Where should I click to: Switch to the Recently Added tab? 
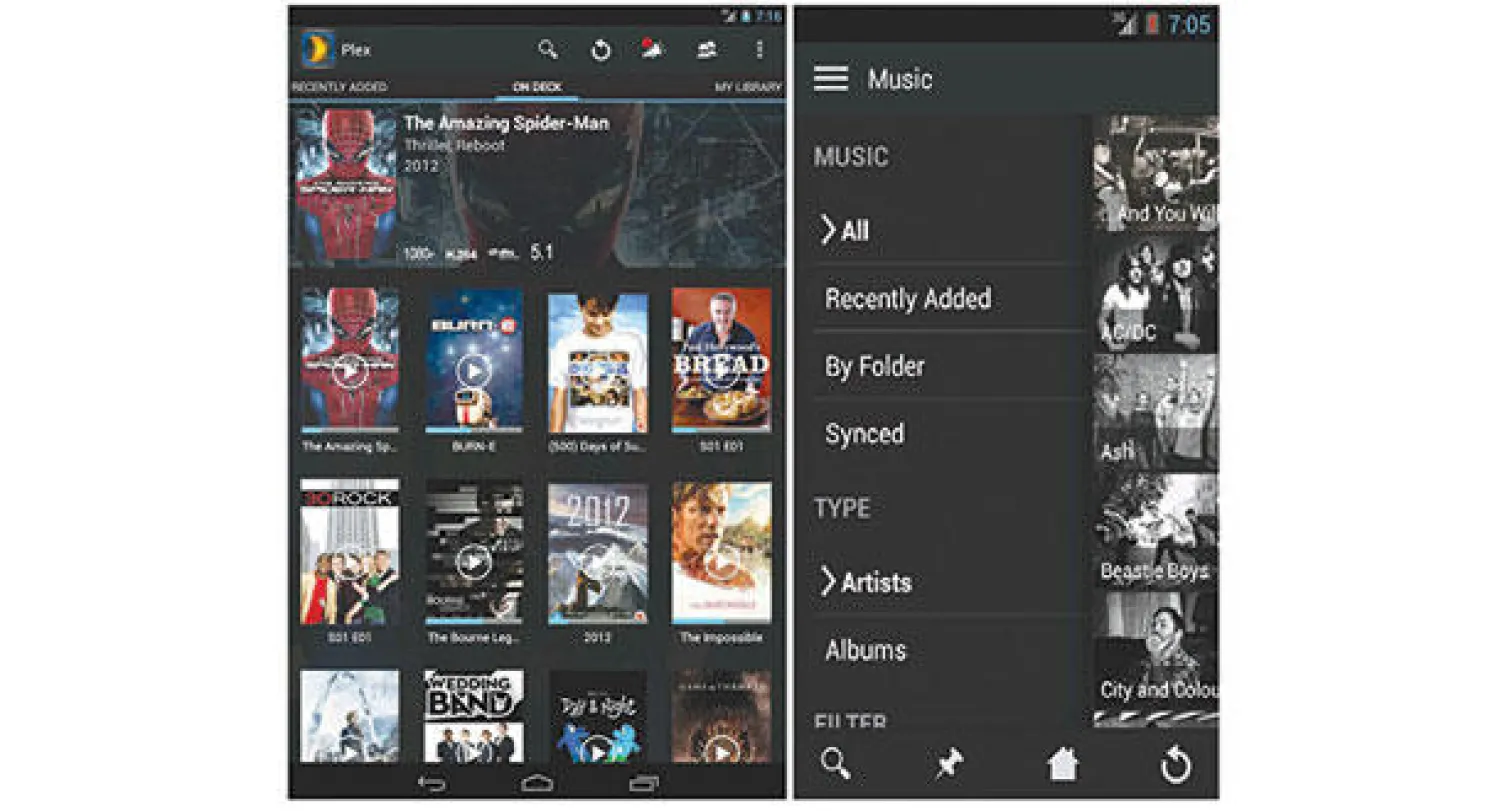coord(339,88)
